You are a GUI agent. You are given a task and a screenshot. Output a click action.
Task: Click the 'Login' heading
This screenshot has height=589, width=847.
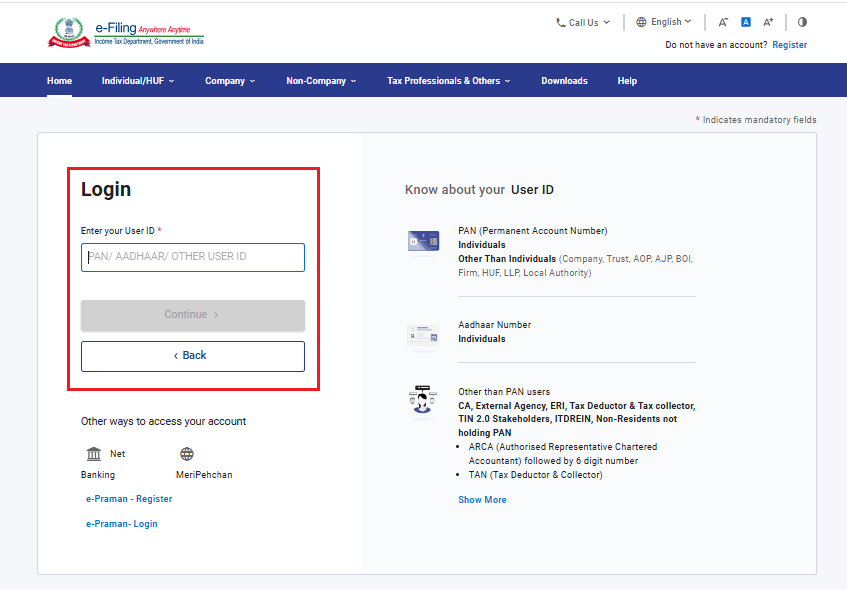(x=106, y=189)
